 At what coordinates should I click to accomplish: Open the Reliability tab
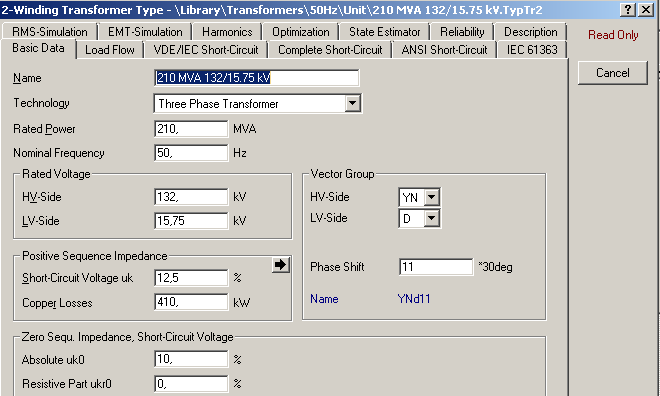[462, 32]
